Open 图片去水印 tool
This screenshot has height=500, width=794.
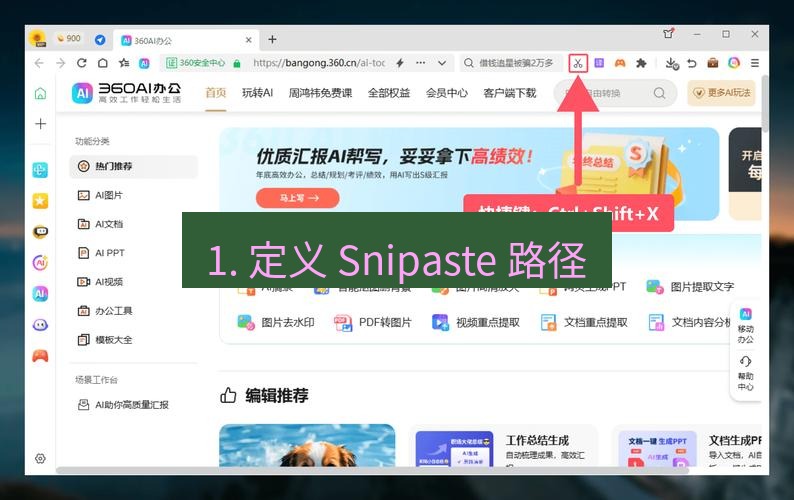[276, 322]
